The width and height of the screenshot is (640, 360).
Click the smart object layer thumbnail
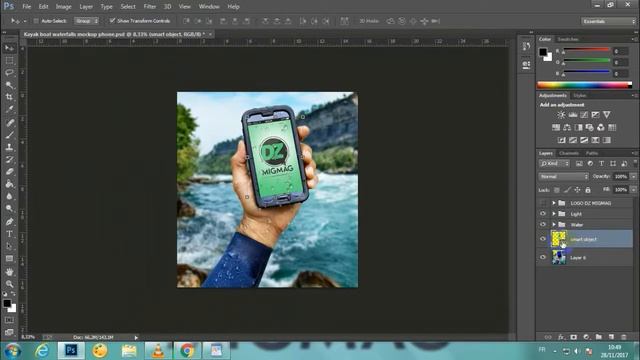pyautogui.click(x=559, y=239)
